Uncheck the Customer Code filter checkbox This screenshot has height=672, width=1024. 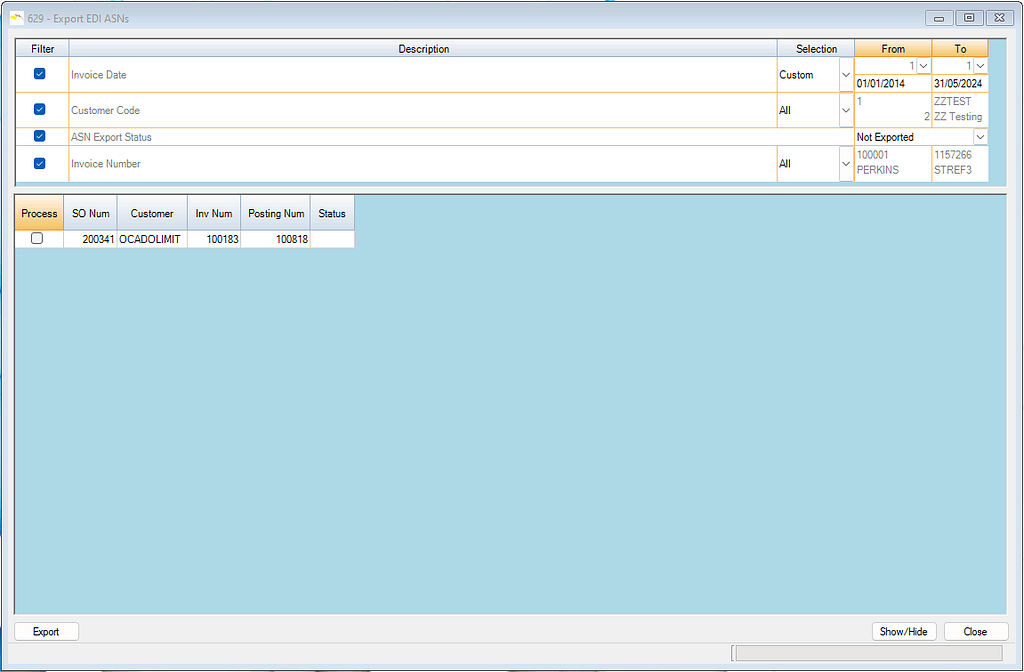pyautogui.click(x=40, y=110)
